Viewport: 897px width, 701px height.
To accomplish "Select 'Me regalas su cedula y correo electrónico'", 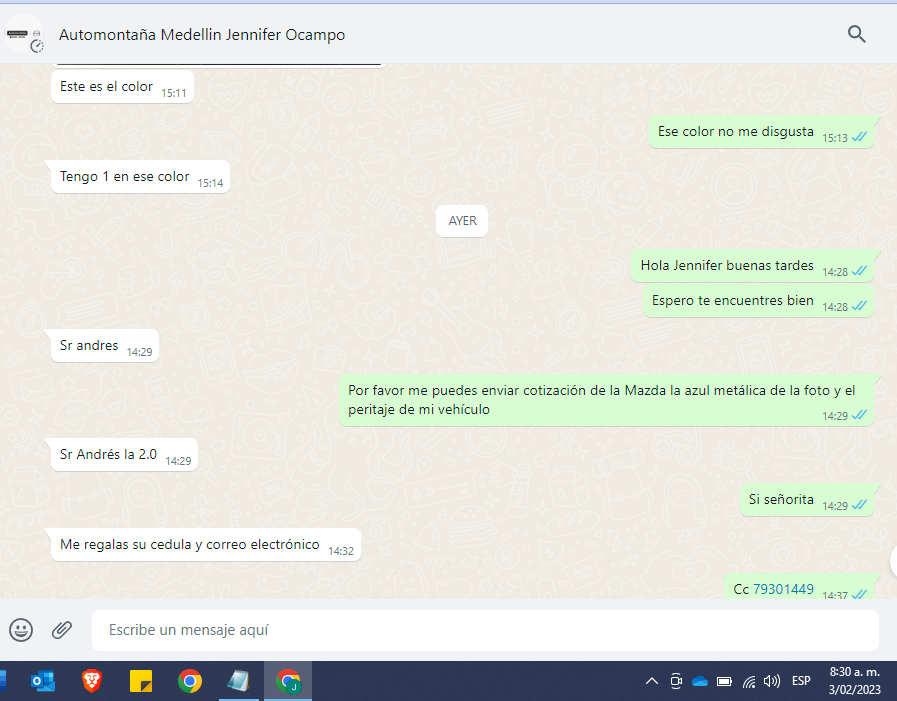I will tap(206, 545).
